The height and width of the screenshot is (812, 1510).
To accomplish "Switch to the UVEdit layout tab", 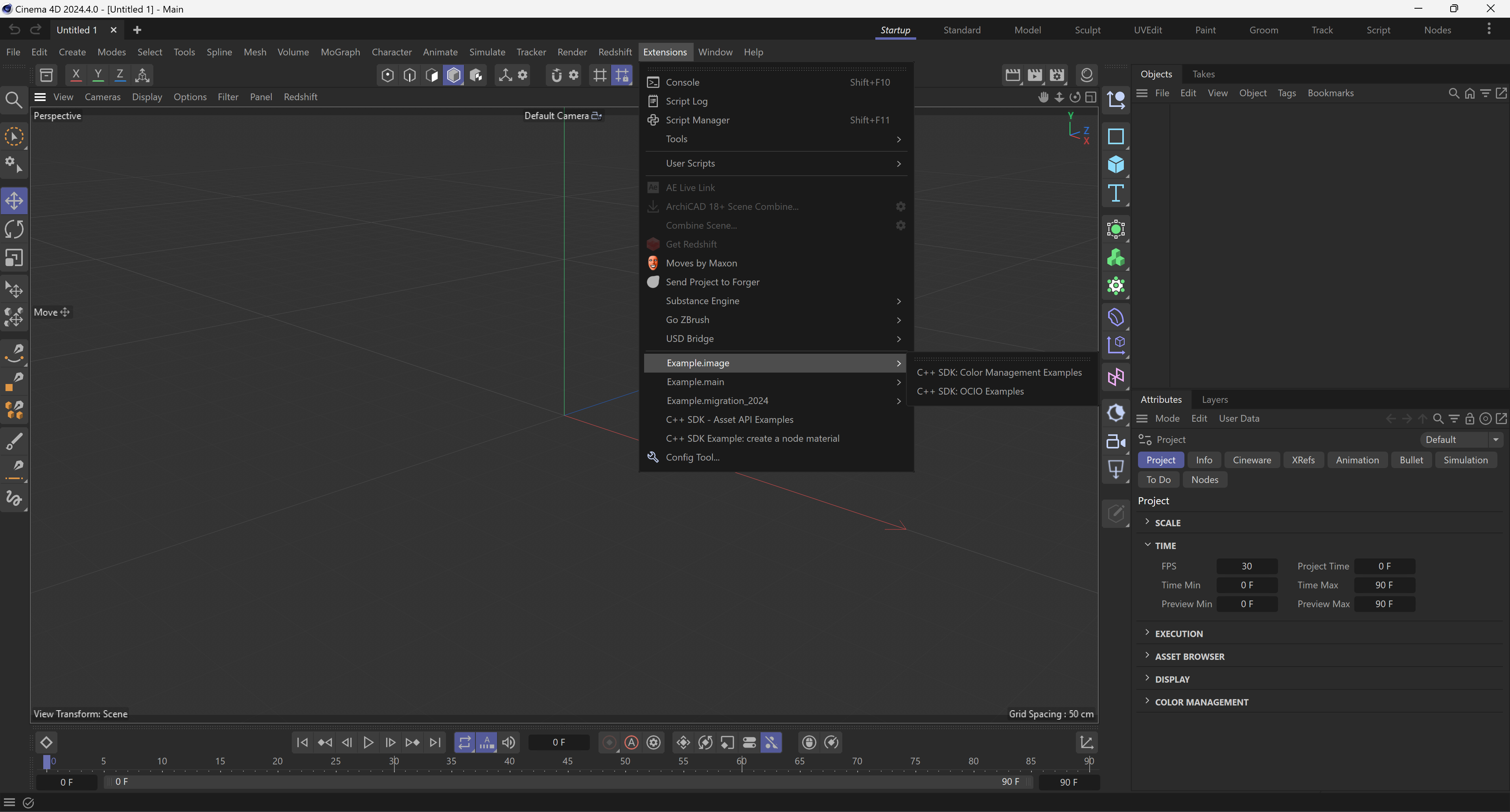I will pos(1148,30).
